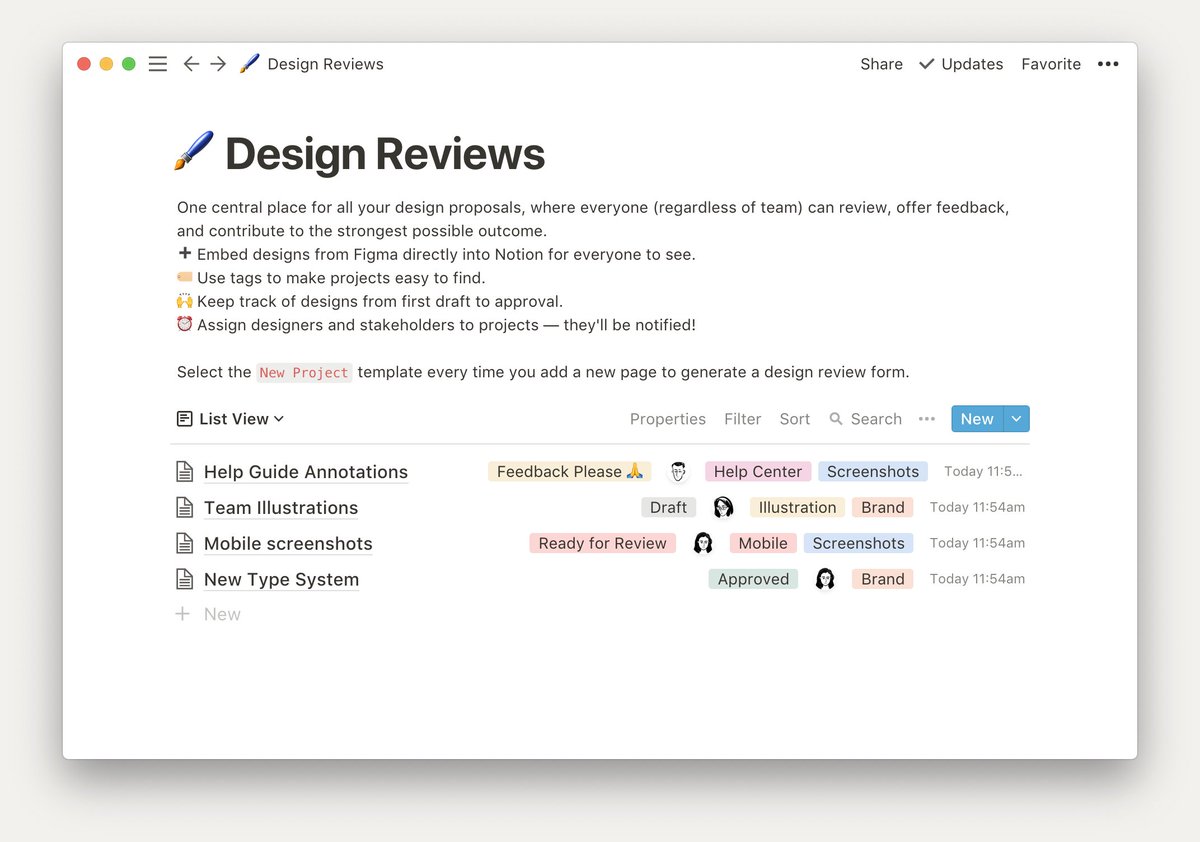Image resolution: width=1200 pixels, height=842 pixels.
Task: Click the forward navigation arrow
Action: point(218,63)
